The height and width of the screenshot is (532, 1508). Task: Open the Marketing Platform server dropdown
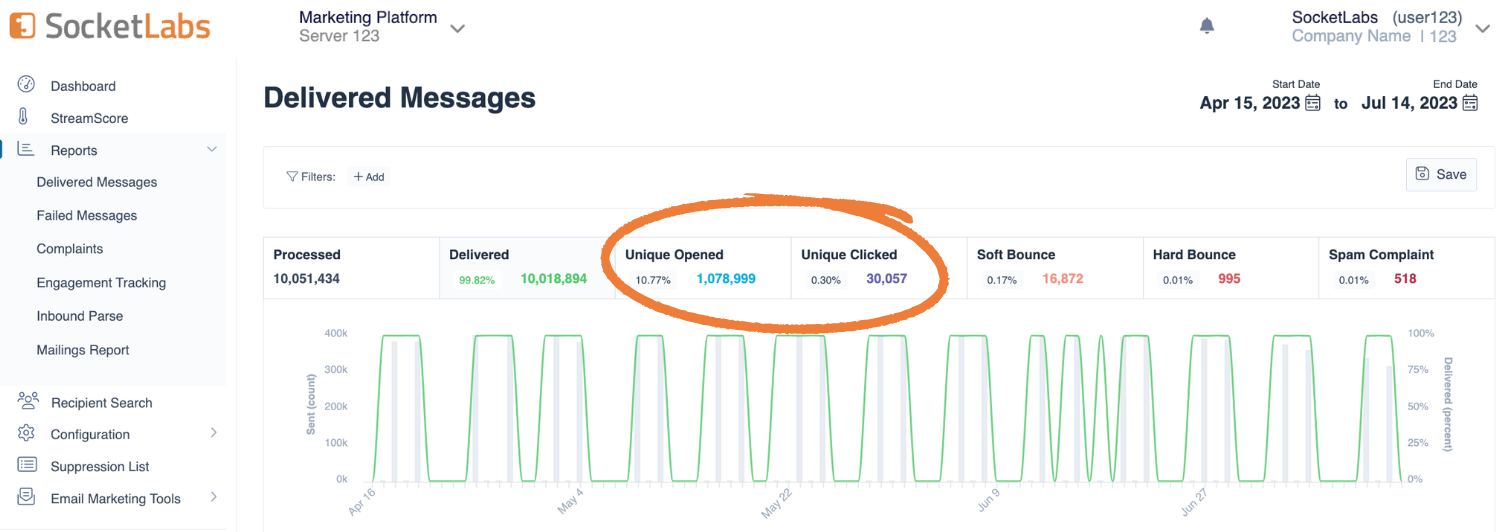[457, 28]
